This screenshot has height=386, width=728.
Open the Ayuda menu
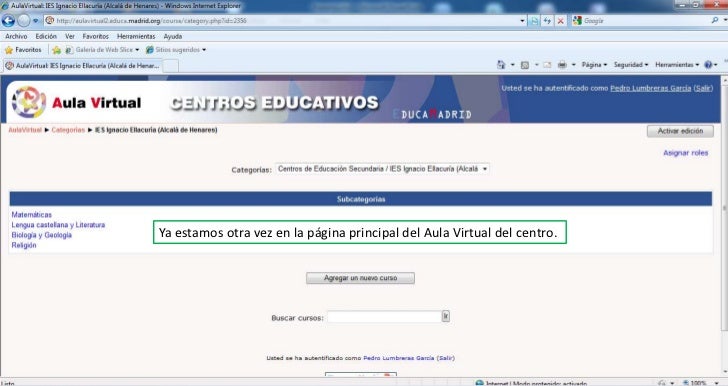[x=173, y=36]
